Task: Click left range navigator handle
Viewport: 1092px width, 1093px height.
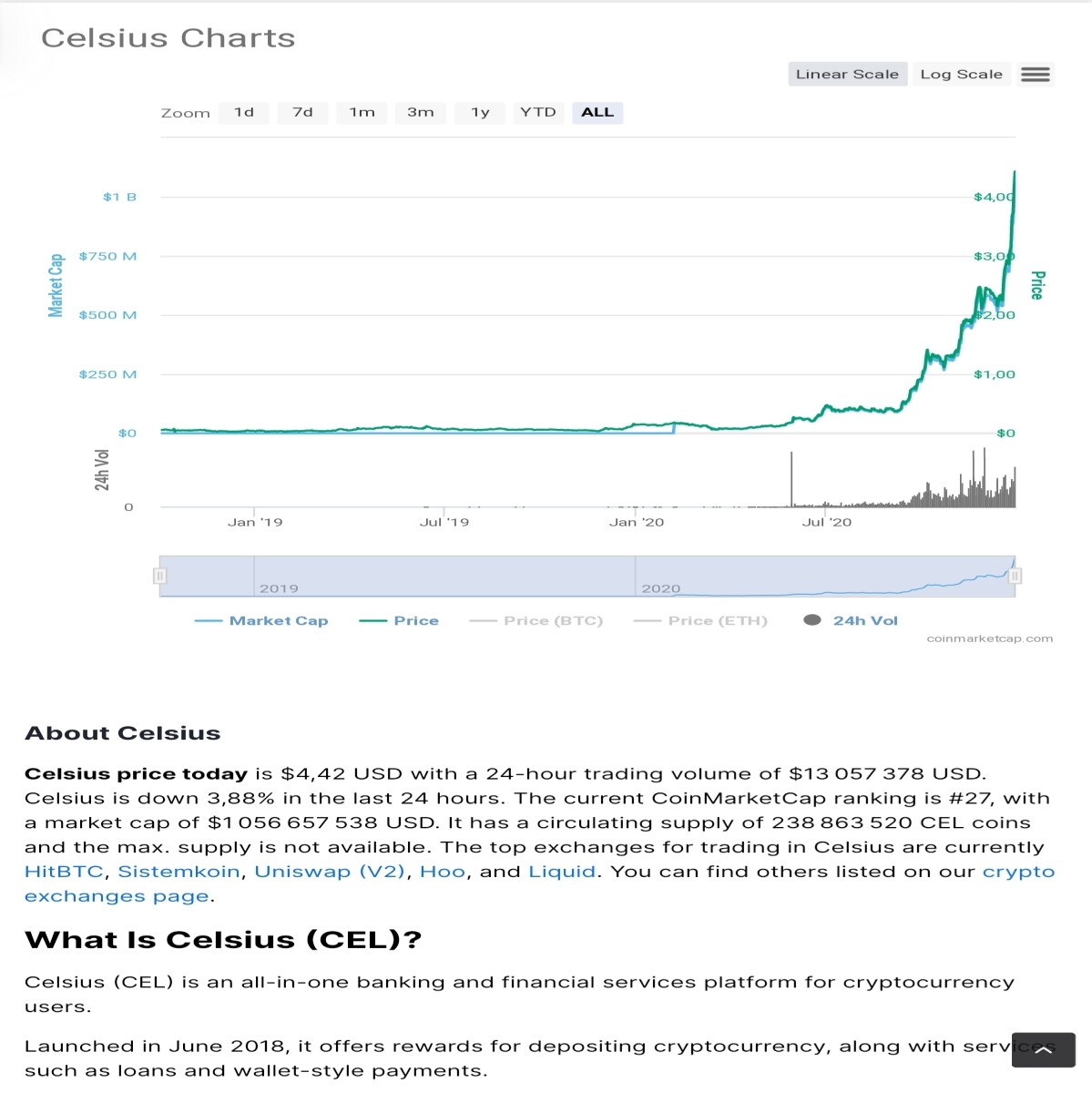Action: 160,576
